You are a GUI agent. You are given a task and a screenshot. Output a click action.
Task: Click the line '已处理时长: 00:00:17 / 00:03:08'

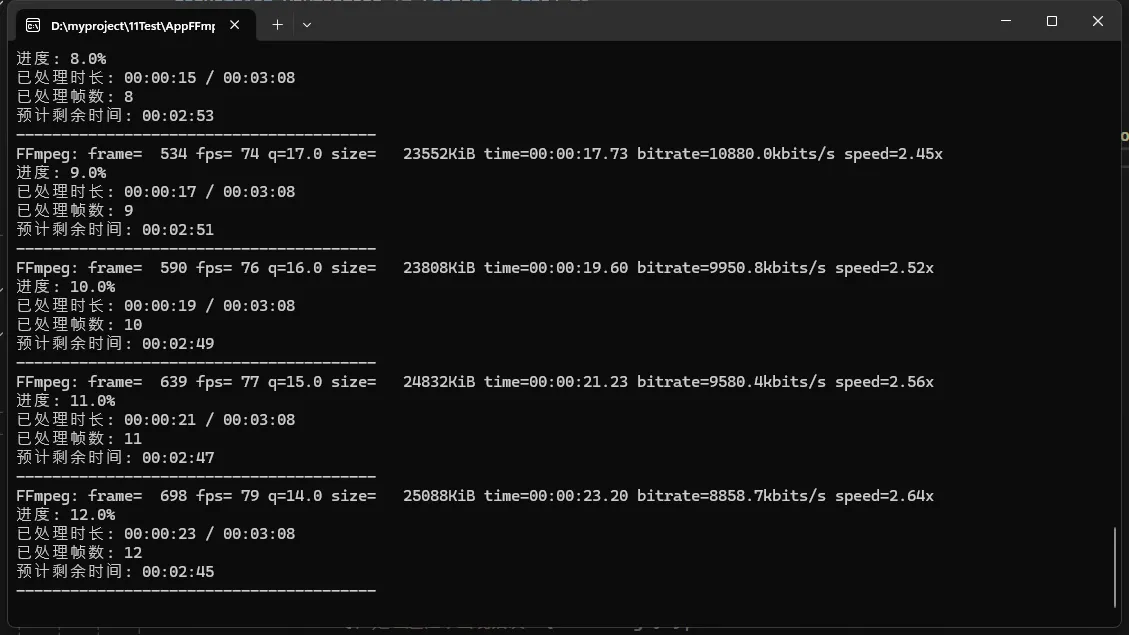point(156,192)
